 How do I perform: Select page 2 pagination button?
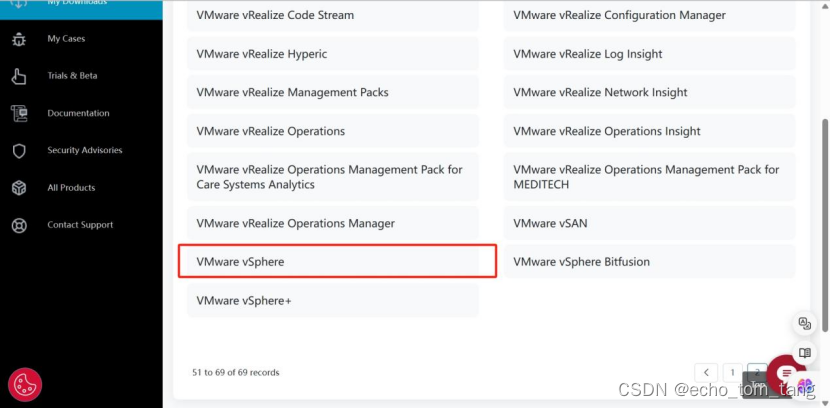(757, 373)
